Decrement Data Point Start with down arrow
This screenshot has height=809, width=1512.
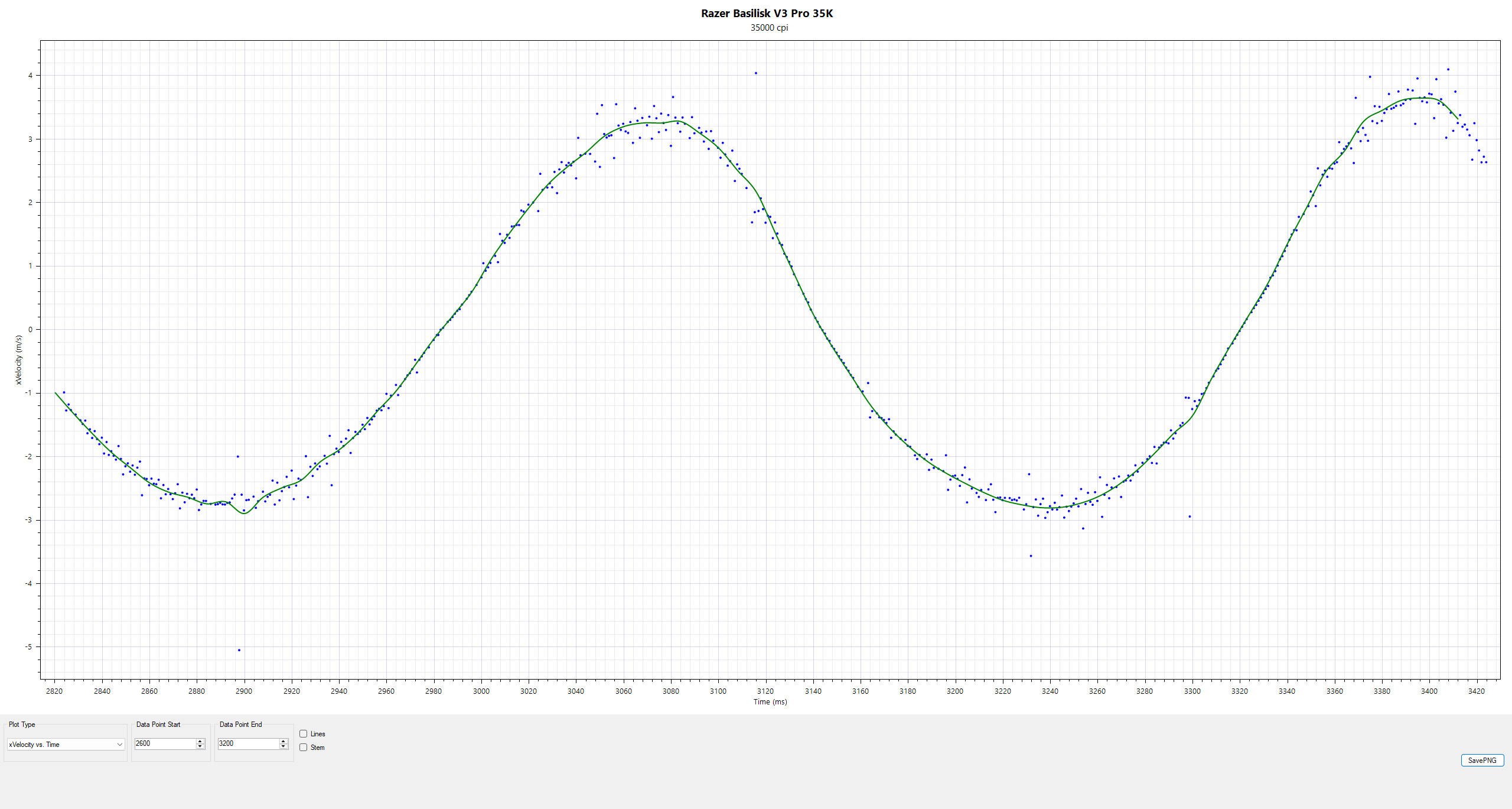(200, 746)
